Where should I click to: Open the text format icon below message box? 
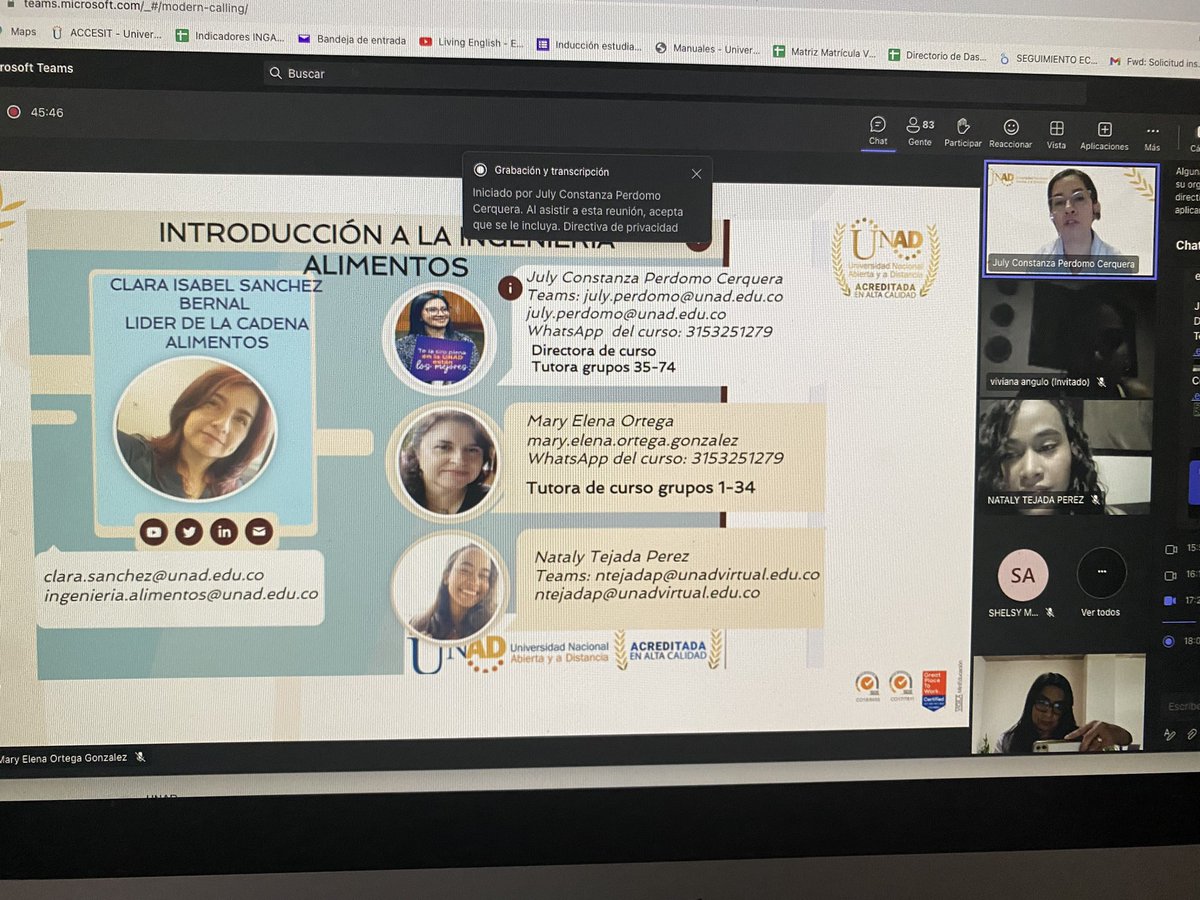point(1169,735)
